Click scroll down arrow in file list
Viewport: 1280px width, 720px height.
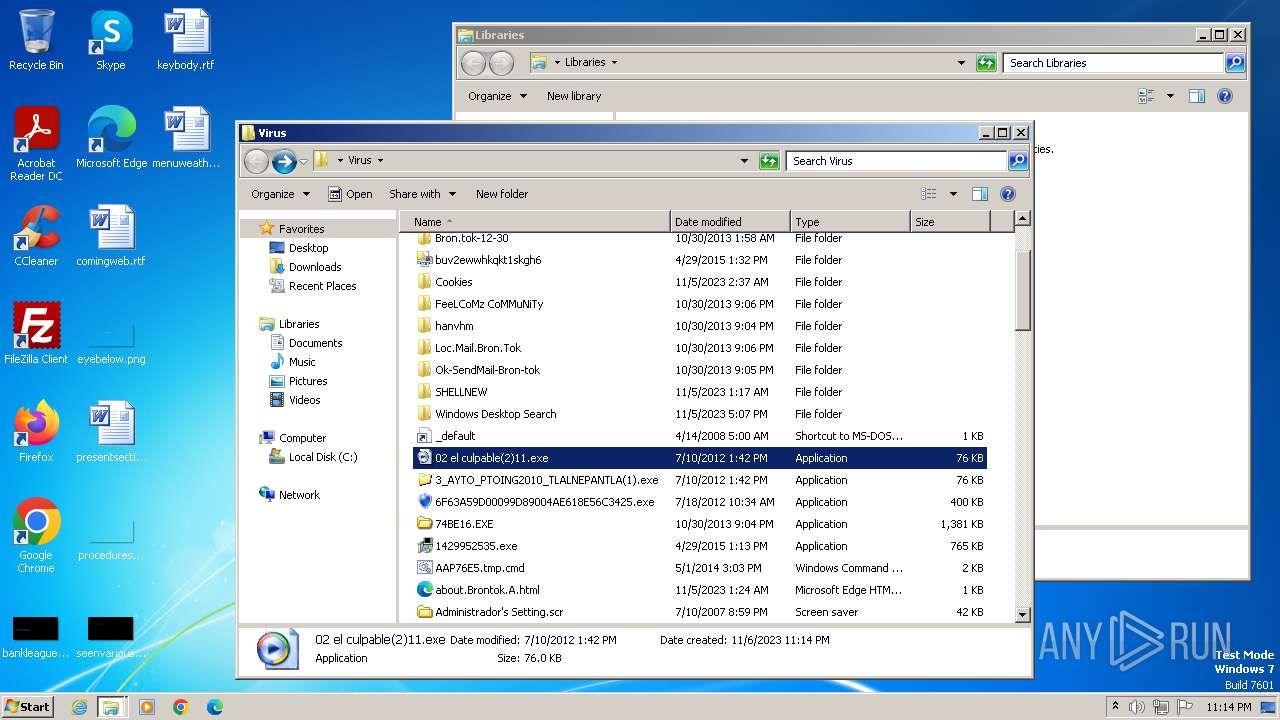(x=1022, y=615)
